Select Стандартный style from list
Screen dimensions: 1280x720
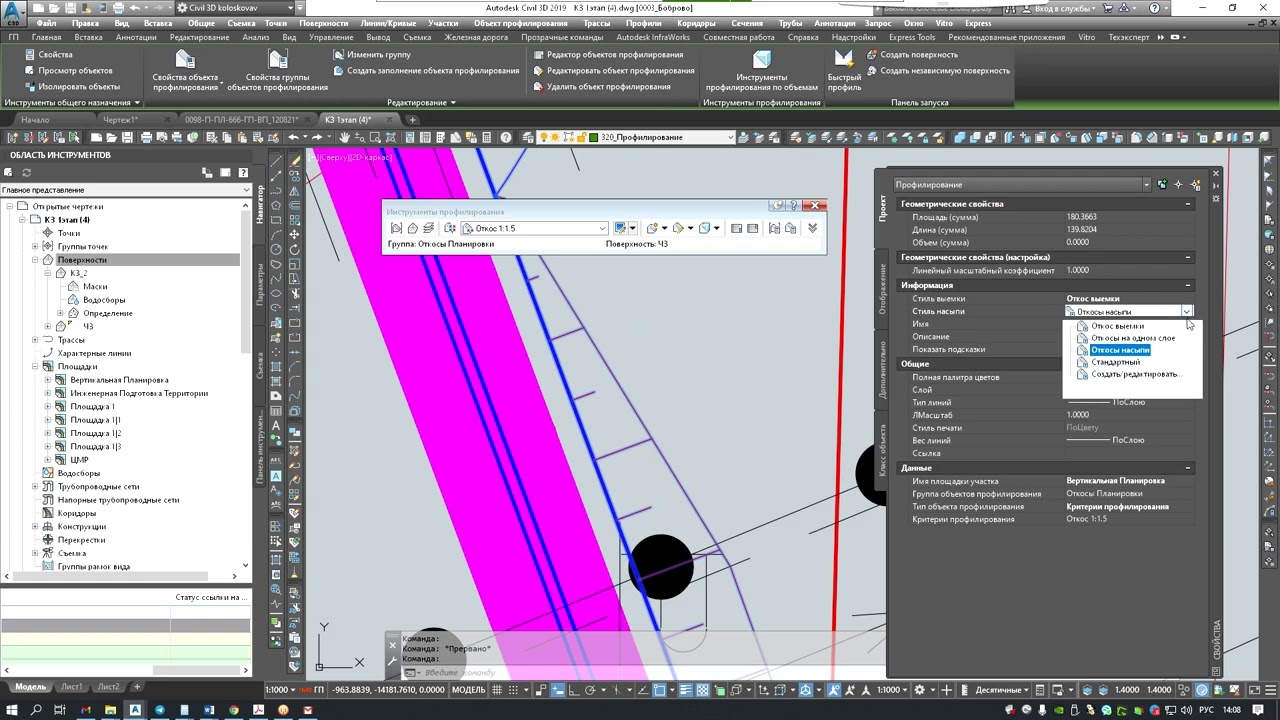pyautogui.click(x=1115, y=362)
